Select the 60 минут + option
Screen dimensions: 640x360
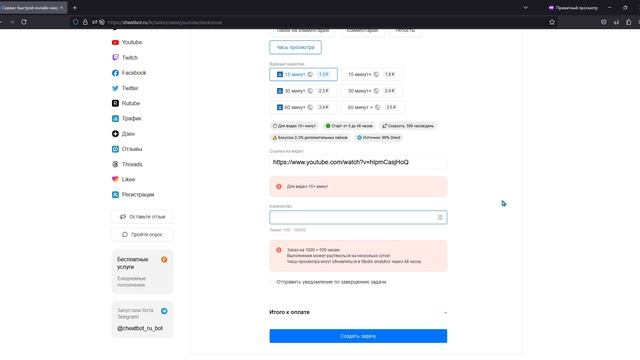click(373, 107)
